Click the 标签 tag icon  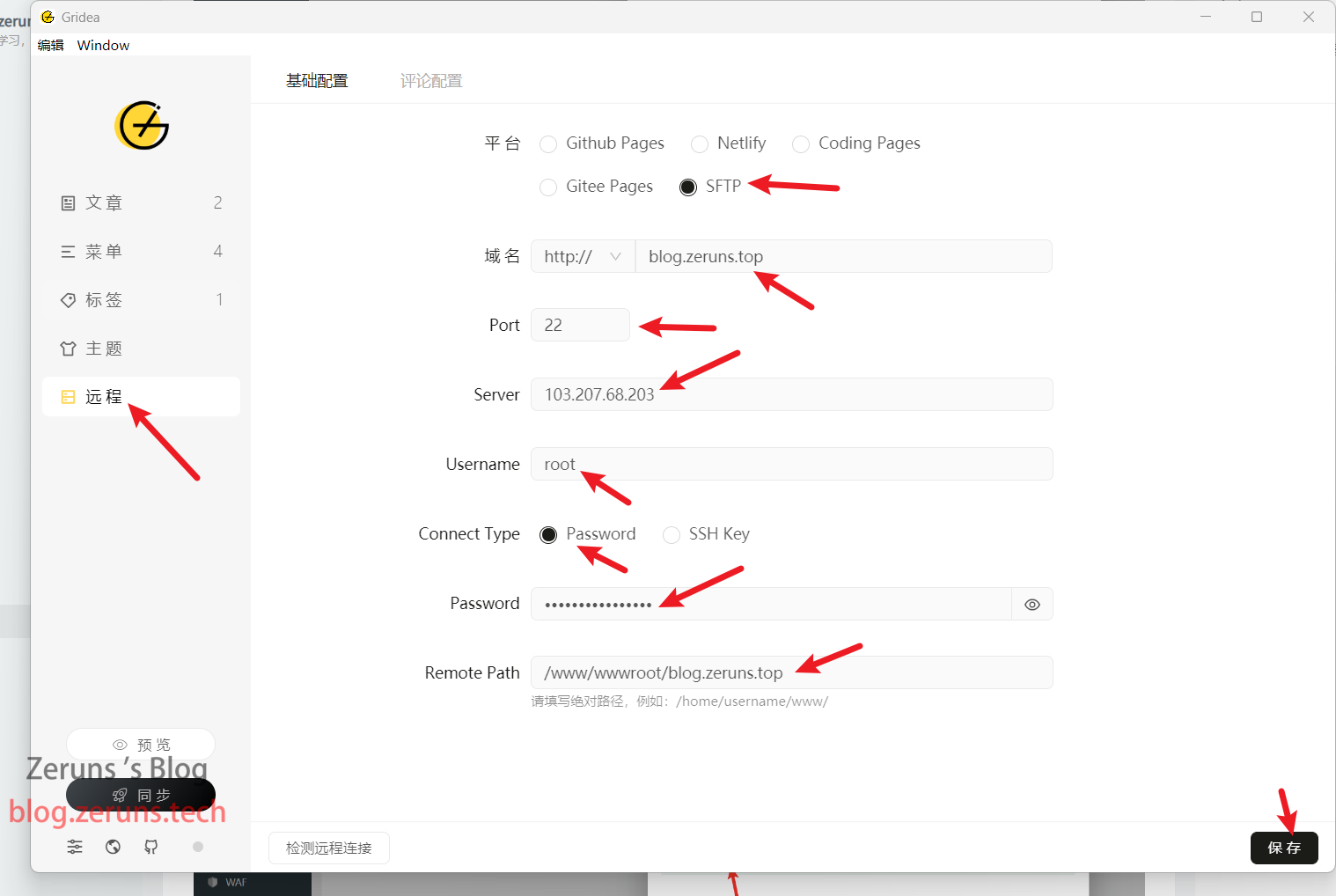(x=68, y=300)
